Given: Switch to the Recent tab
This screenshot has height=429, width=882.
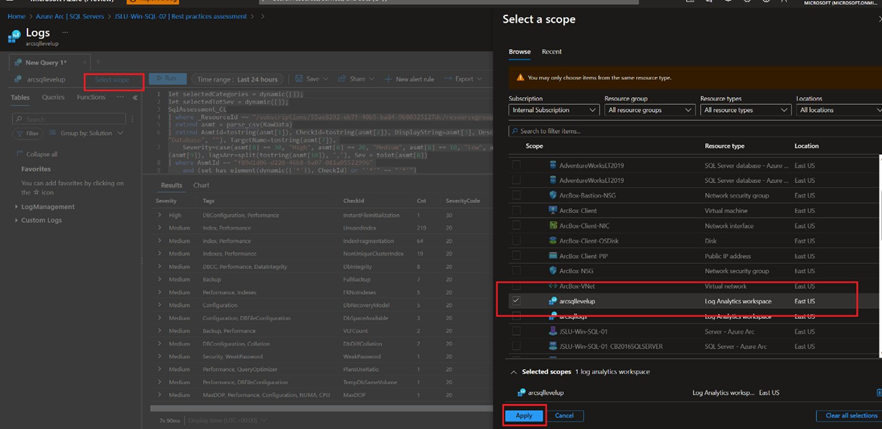Looking at the screenshot, I should [551, 51].
